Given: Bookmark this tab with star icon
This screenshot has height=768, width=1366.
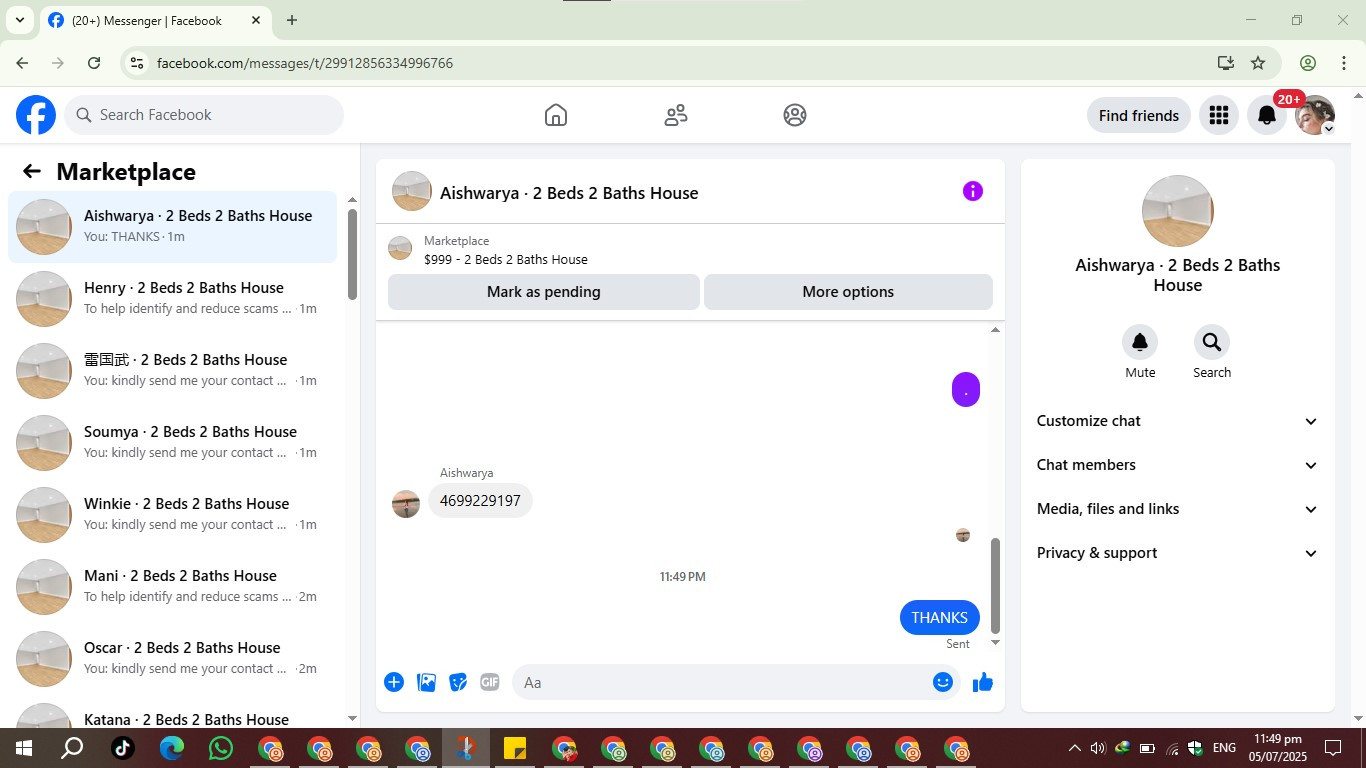Looking at the screenshot, I should point(1258,63).
